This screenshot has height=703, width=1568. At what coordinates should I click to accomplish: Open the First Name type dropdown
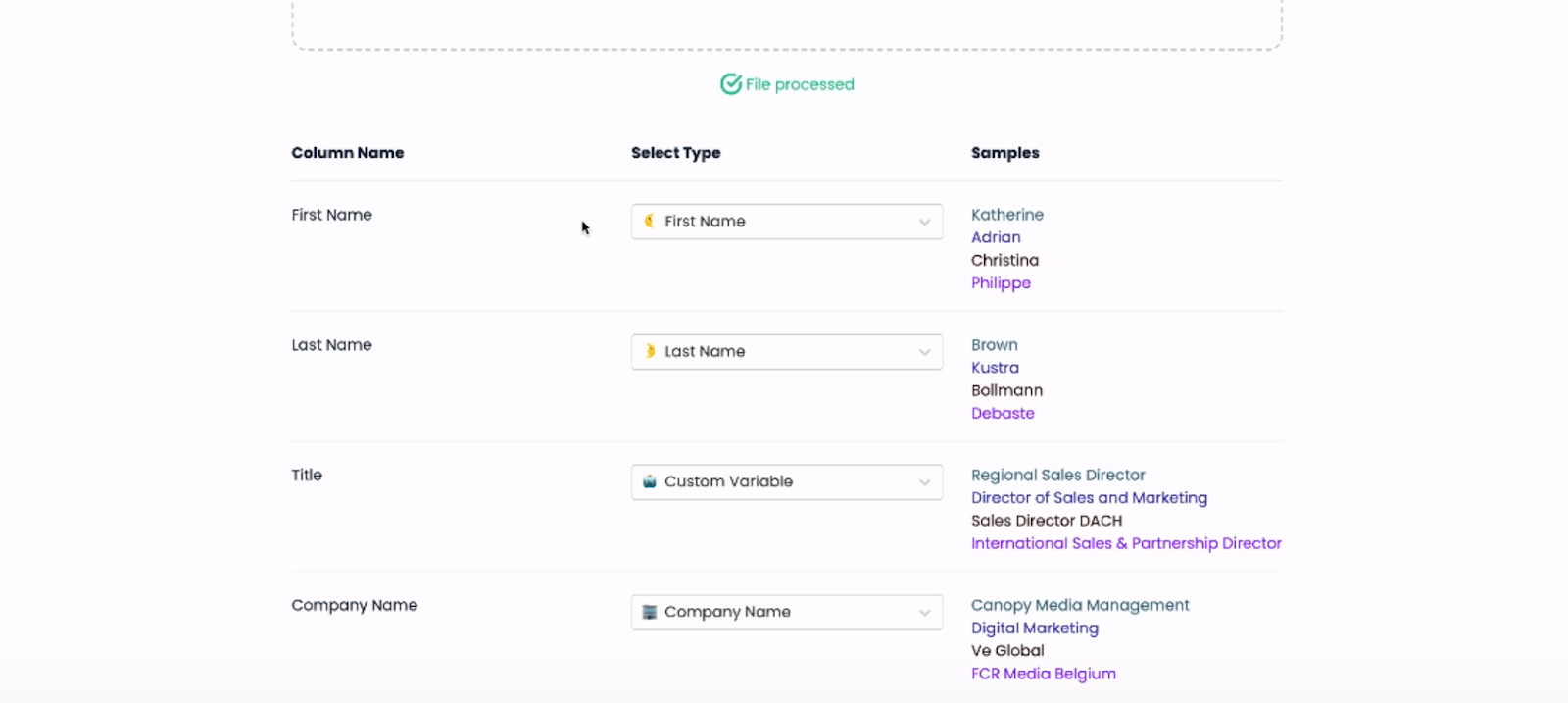point(786,222)
